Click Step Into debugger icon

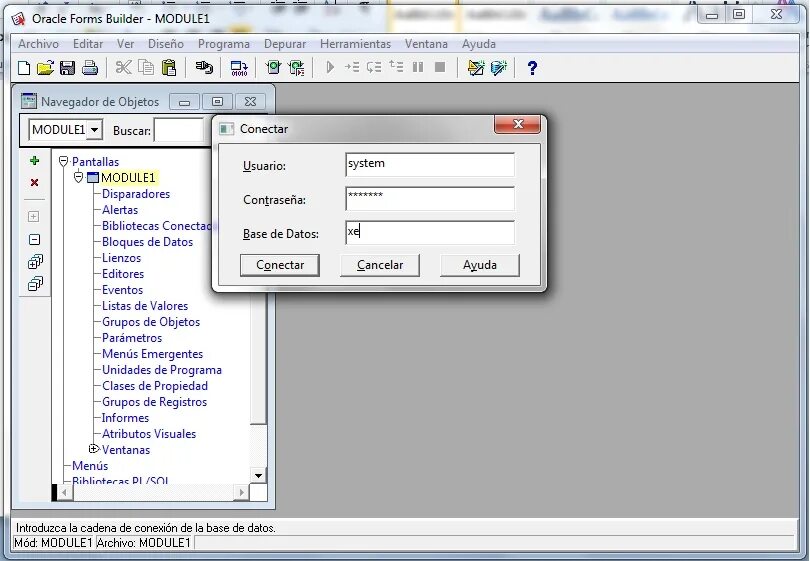pos(352,67)
